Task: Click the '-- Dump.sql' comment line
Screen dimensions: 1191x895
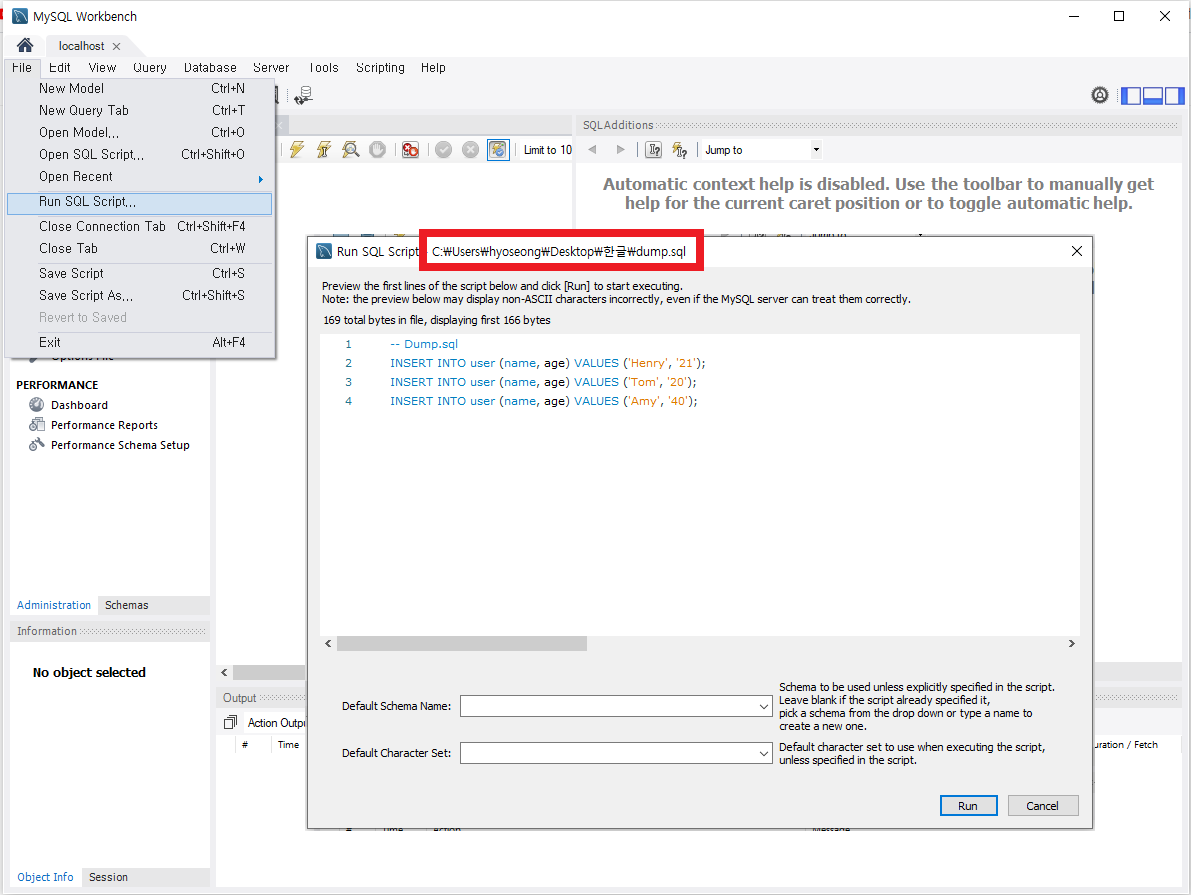Action: (424, 344)
